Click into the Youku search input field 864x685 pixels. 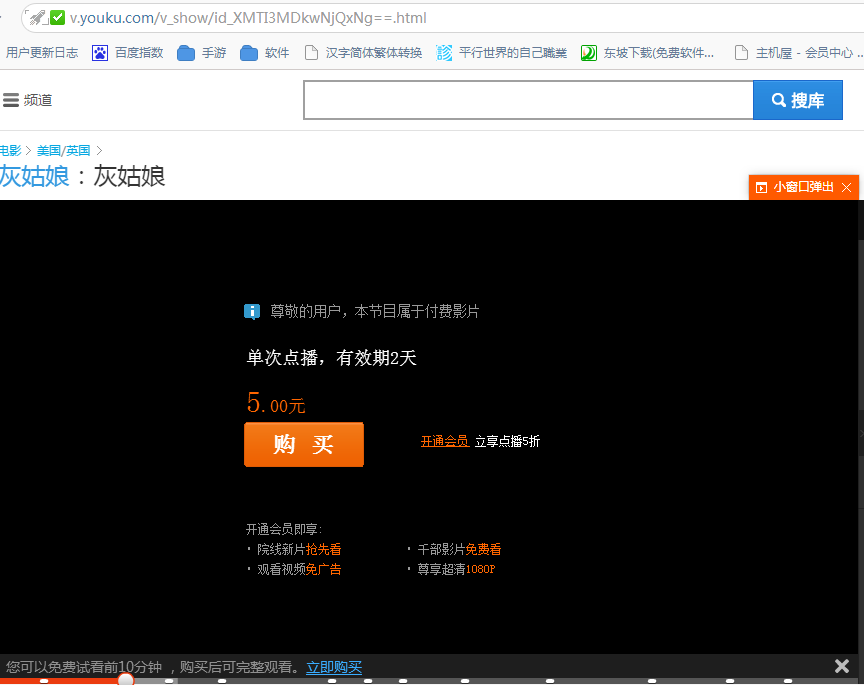pos(528,100)
